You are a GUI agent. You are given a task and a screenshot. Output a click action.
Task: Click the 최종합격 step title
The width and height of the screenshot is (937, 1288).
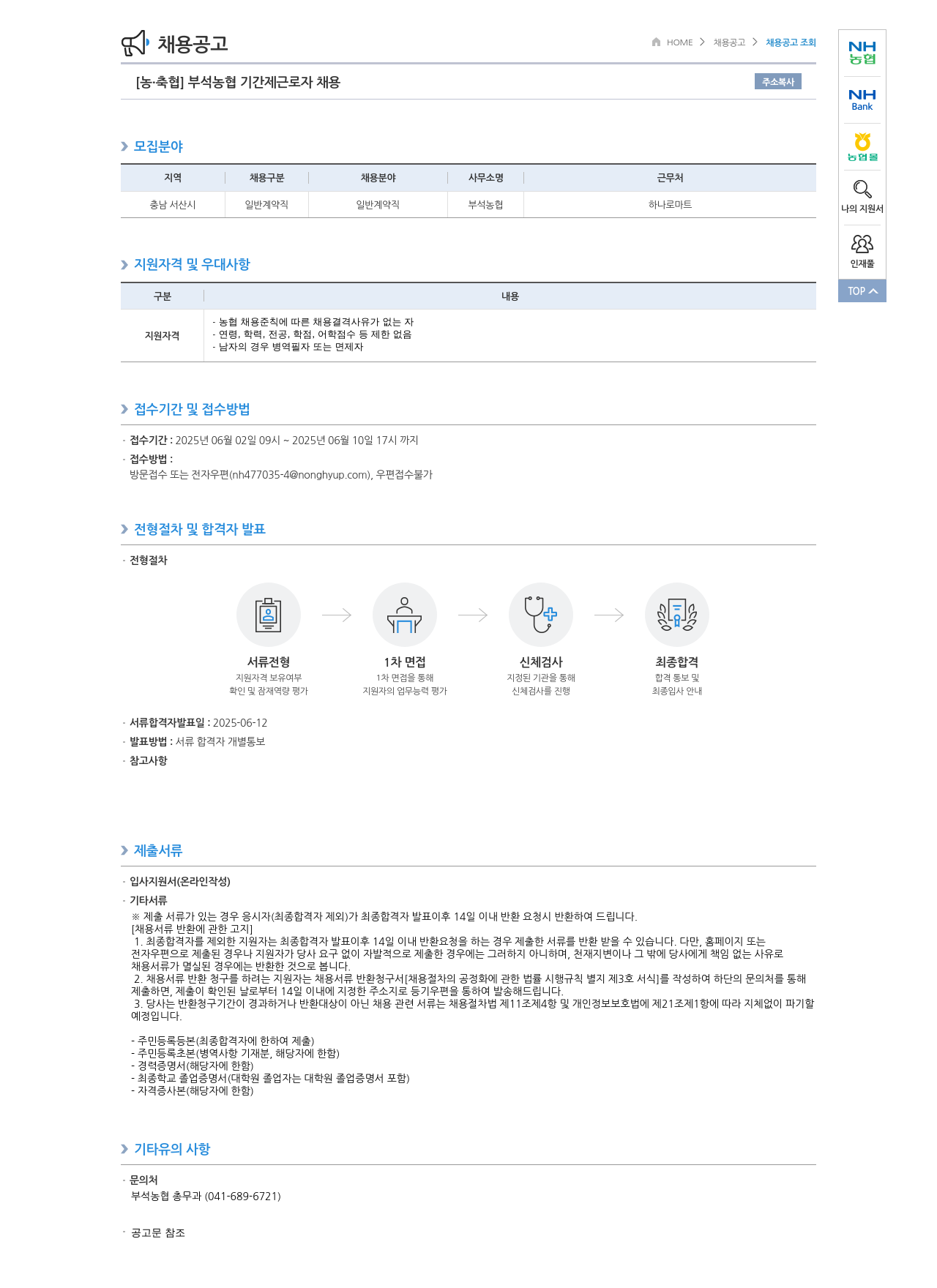point(677,662)
